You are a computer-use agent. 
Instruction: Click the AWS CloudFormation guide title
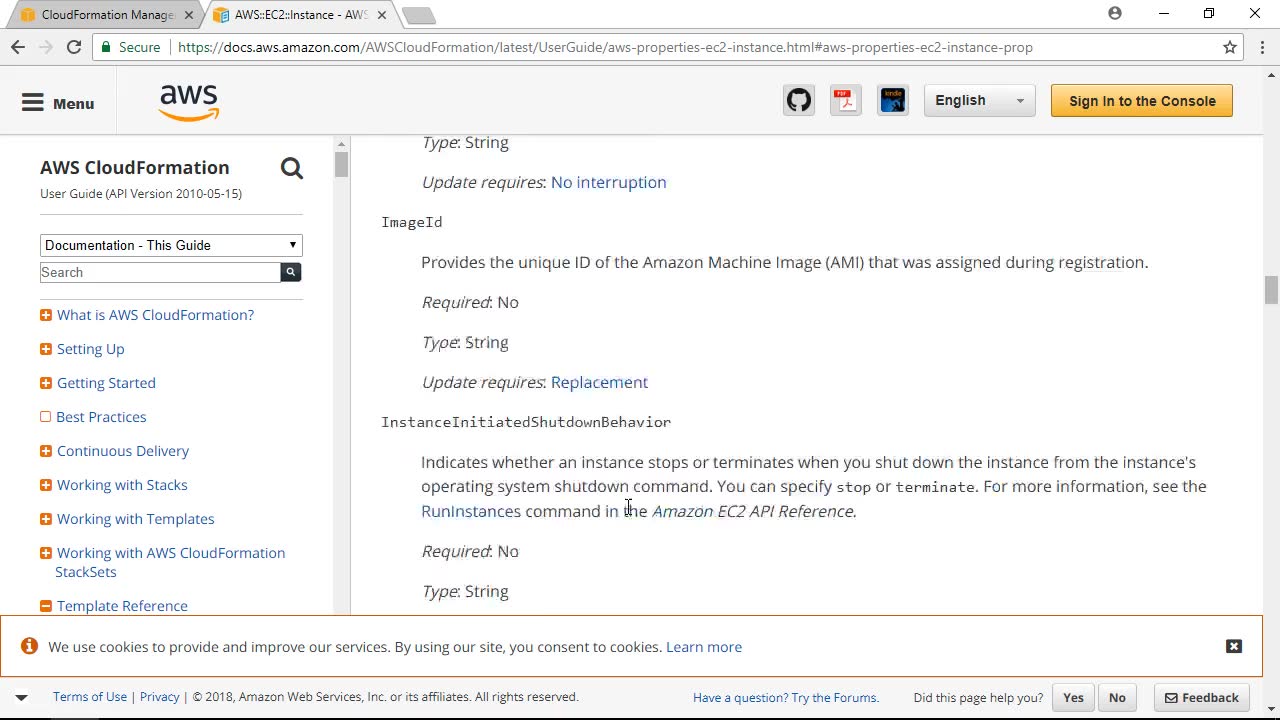tap(135, 167)
